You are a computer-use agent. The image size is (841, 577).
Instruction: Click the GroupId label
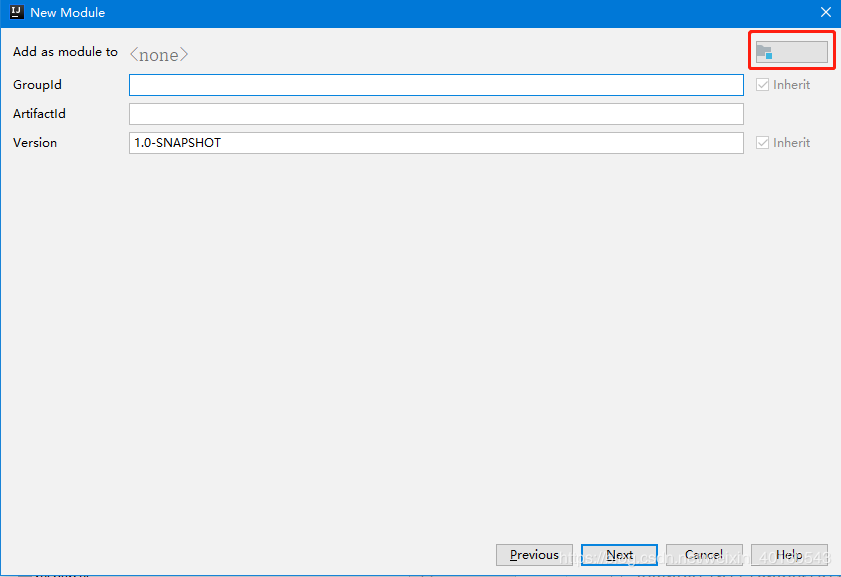[37, 85]
